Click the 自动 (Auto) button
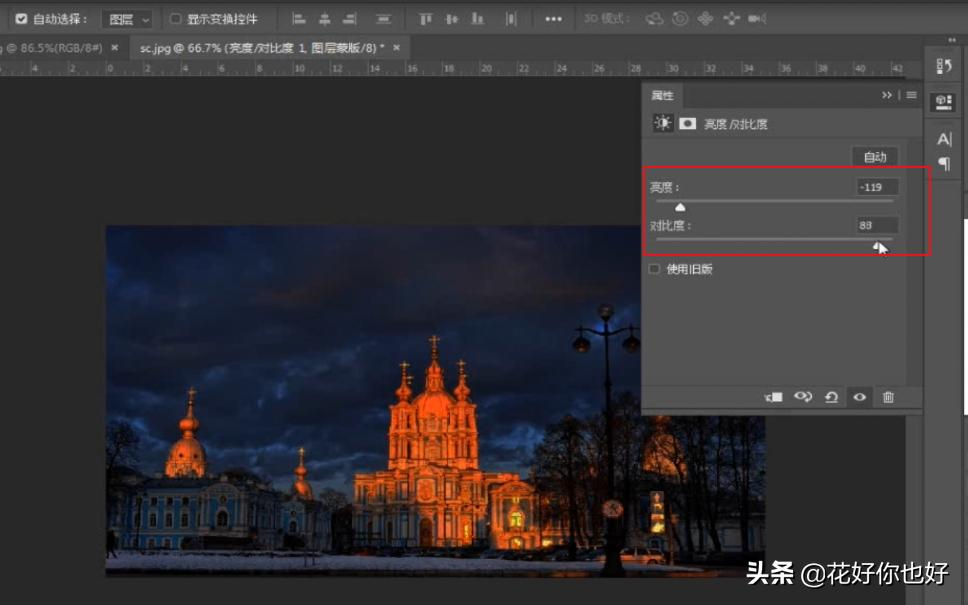The height and width of the screenshot is (605, 968). [875, 156]
